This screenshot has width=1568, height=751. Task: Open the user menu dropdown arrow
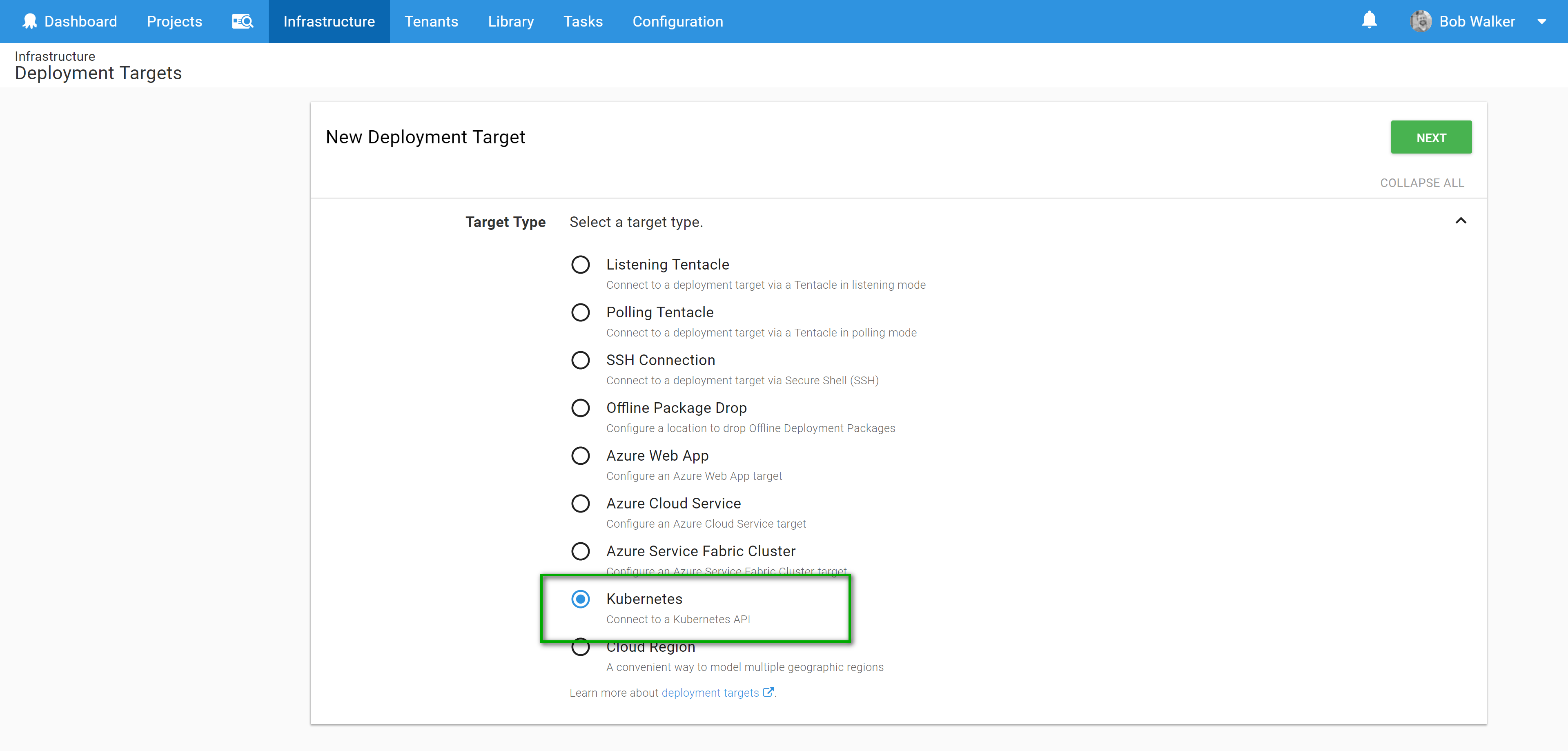pos(1542,22)
